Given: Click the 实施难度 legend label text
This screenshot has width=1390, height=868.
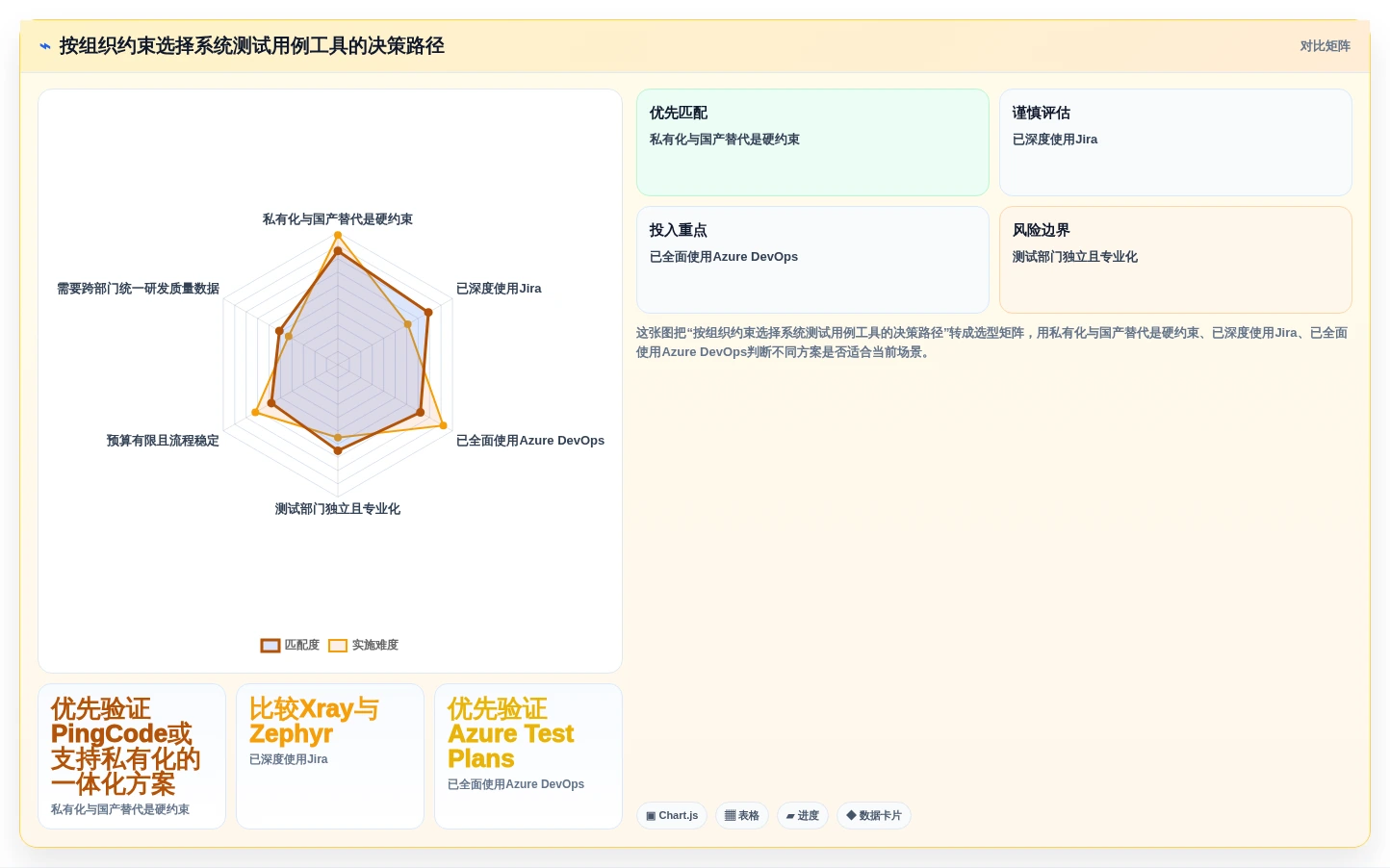Looking at the screenshot, I should point(375,646).
